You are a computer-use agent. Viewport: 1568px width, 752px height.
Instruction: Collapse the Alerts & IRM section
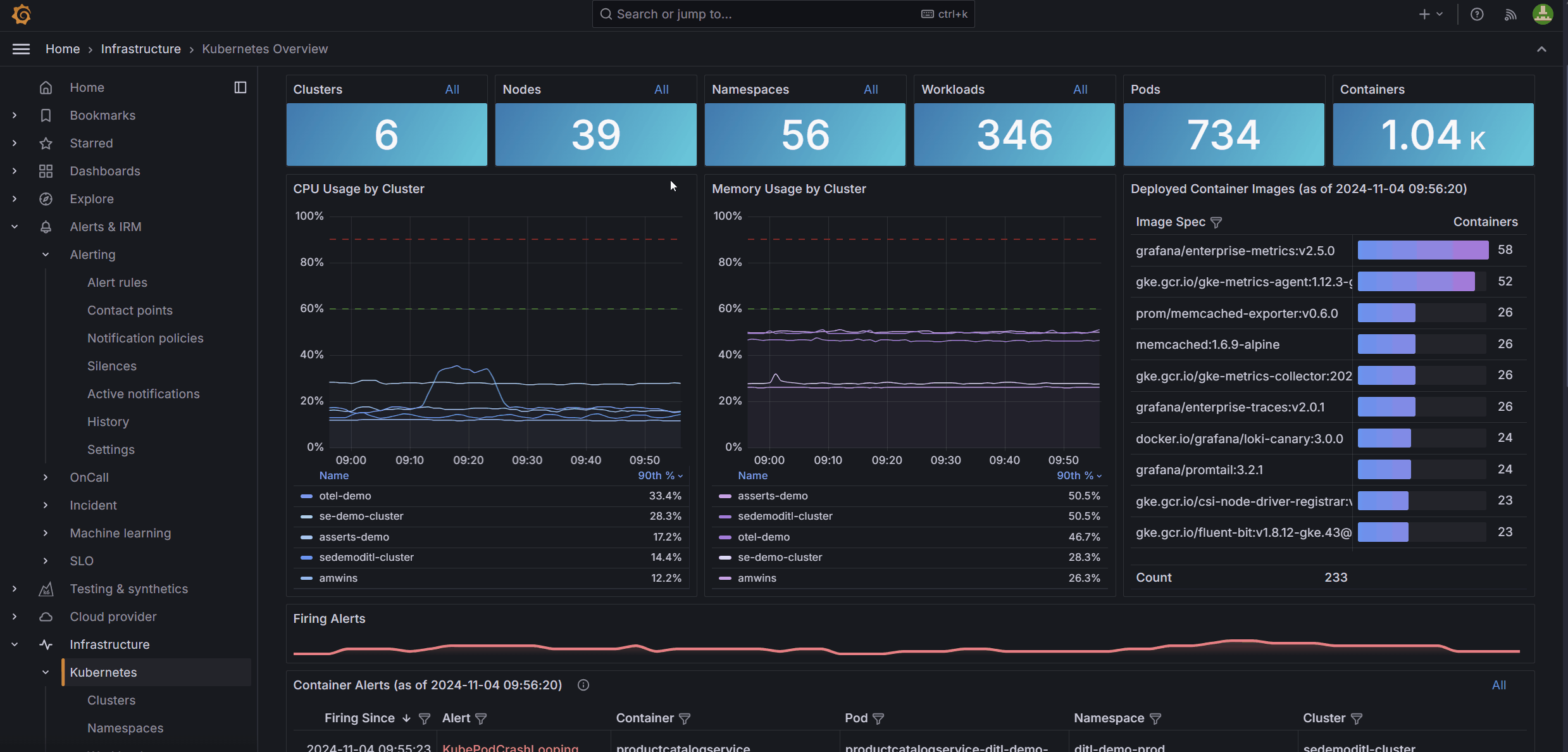[x=15, y=227]
